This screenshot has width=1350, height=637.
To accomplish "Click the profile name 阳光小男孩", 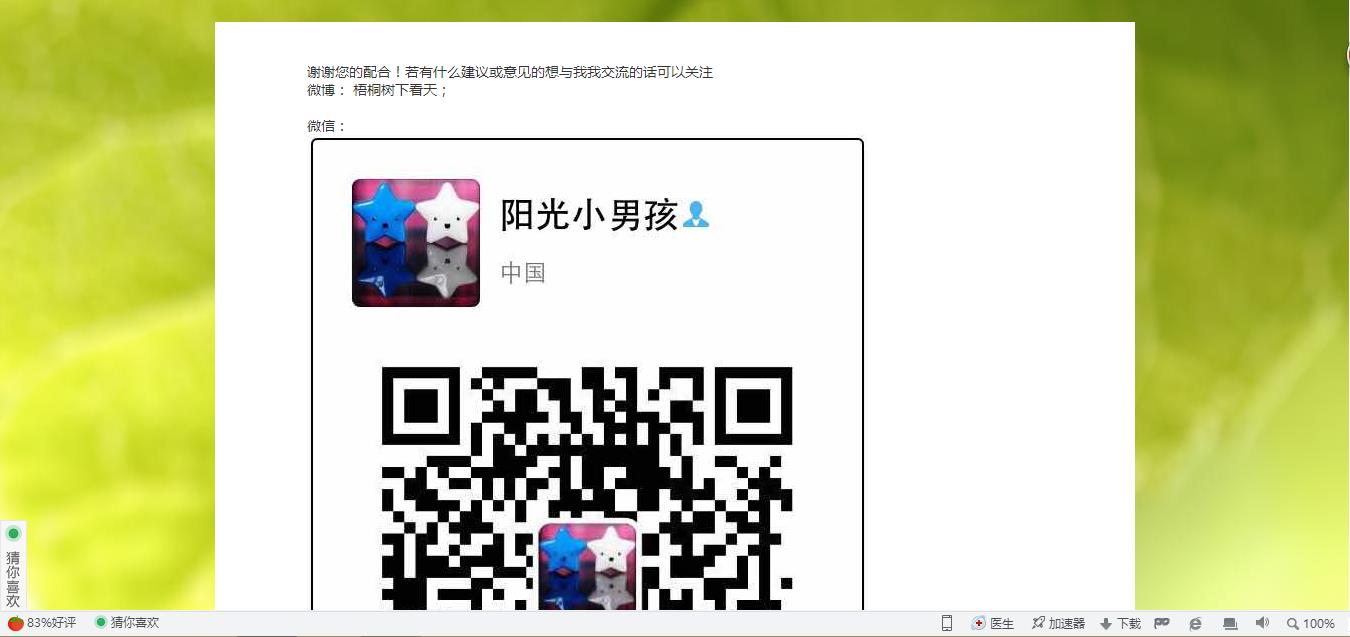I will 589,215.
